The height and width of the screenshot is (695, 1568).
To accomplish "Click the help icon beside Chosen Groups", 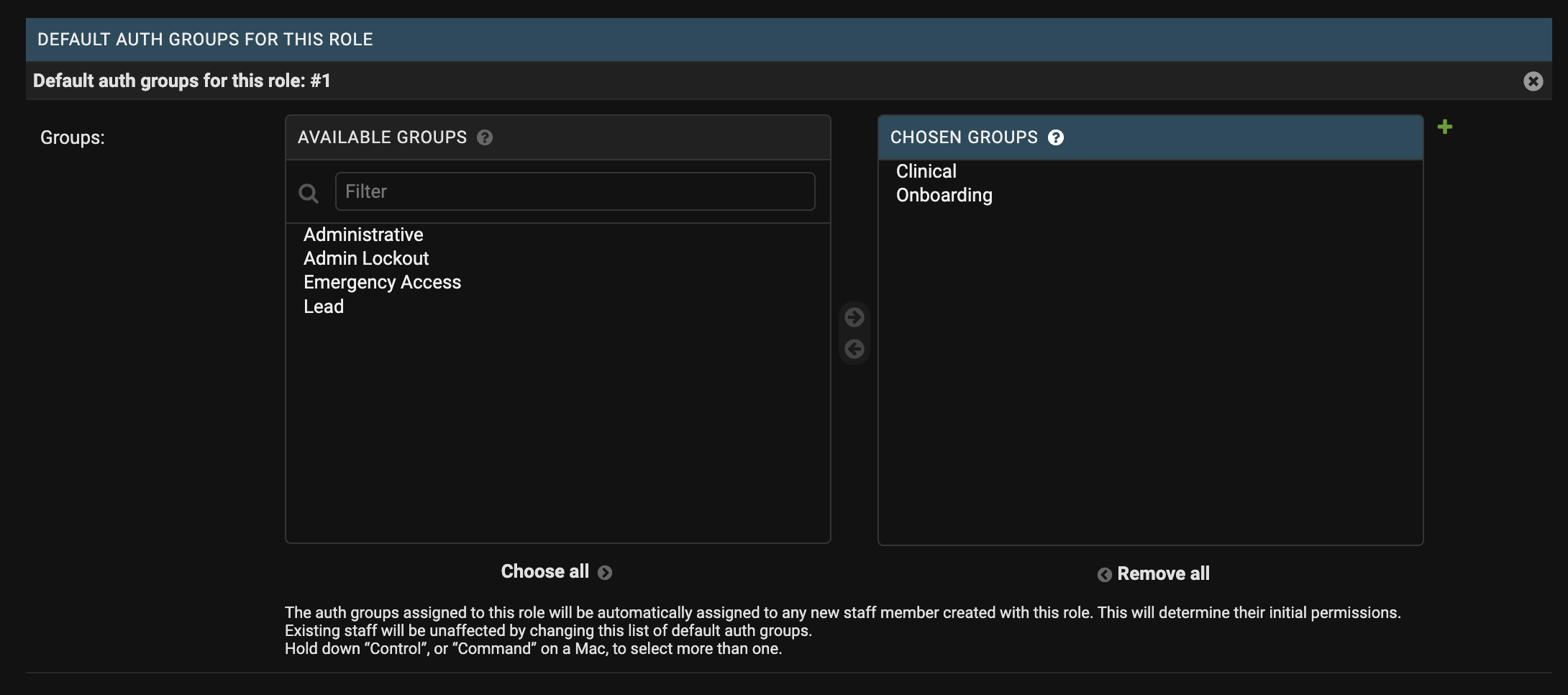I will point(1055,137).
